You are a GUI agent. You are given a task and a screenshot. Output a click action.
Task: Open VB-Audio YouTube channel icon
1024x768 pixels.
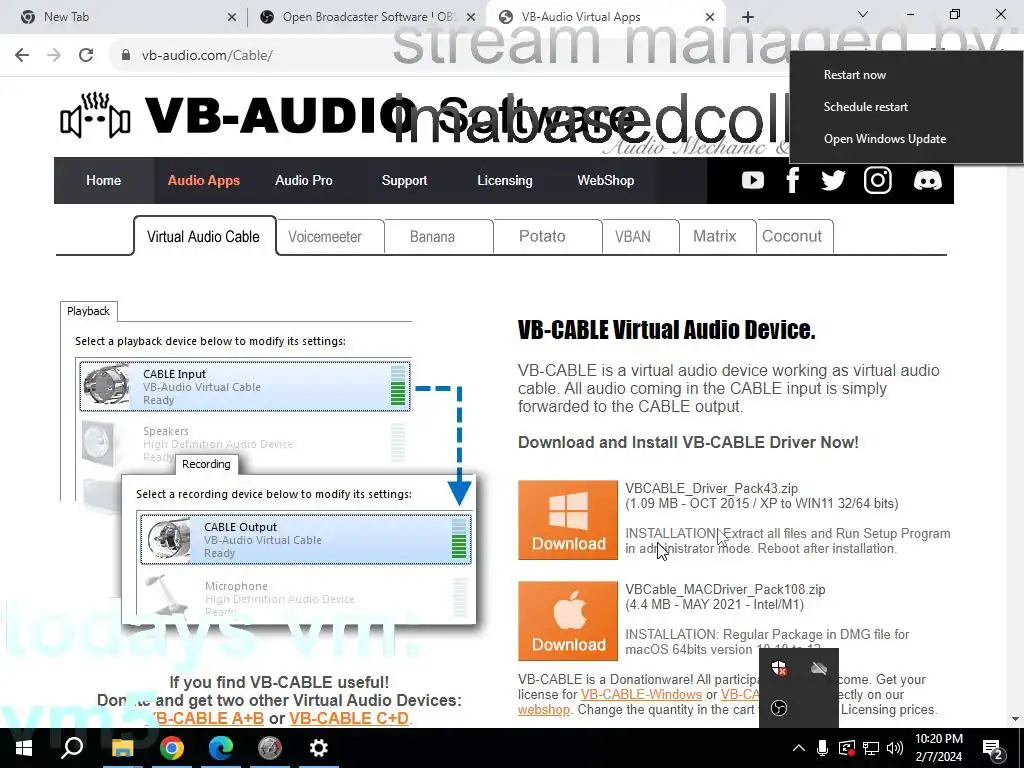pyautogui.click(x=753, y=180)
